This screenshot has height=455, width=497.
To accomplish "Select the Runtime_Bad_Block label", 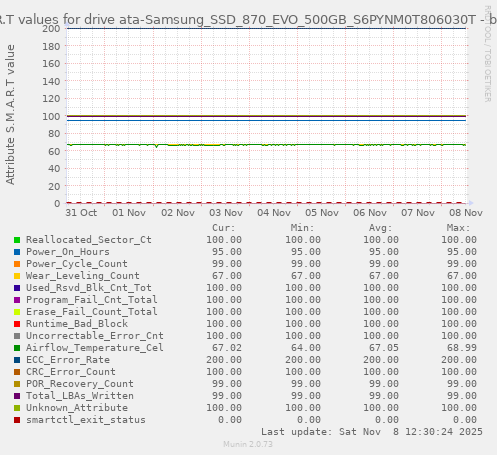I will pyautogui.click(x=77, y=324).
